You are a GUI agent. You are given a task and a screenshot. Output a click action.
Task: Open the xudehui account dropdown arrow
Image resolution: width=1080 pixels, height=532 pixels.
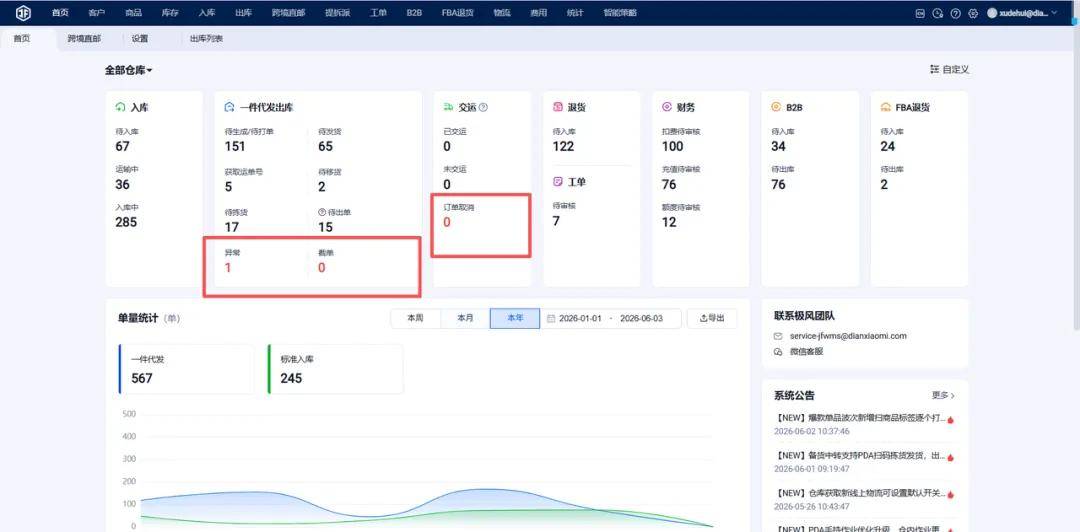pyautogui.click(x=1055, y=12)
